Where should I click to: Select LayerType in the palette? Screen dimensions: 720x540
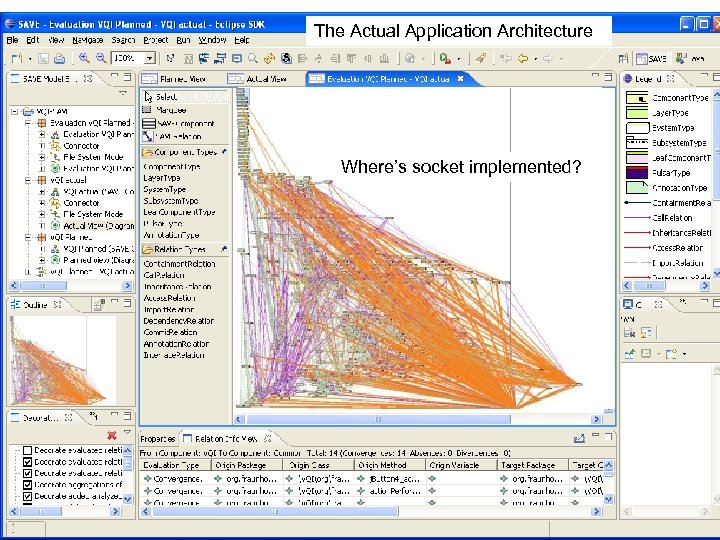pos(162,178)
